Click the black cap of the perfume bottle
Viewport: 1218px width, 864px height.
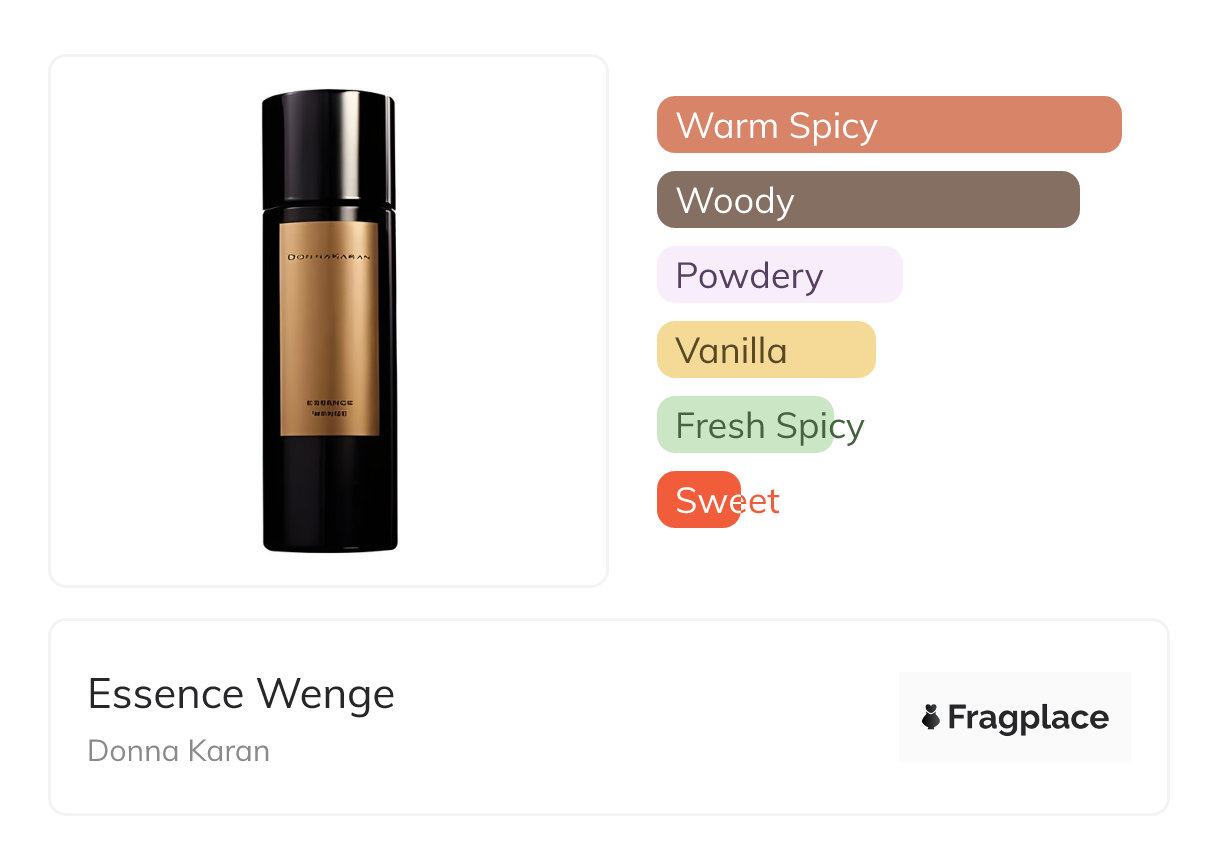tap(329, 147)
